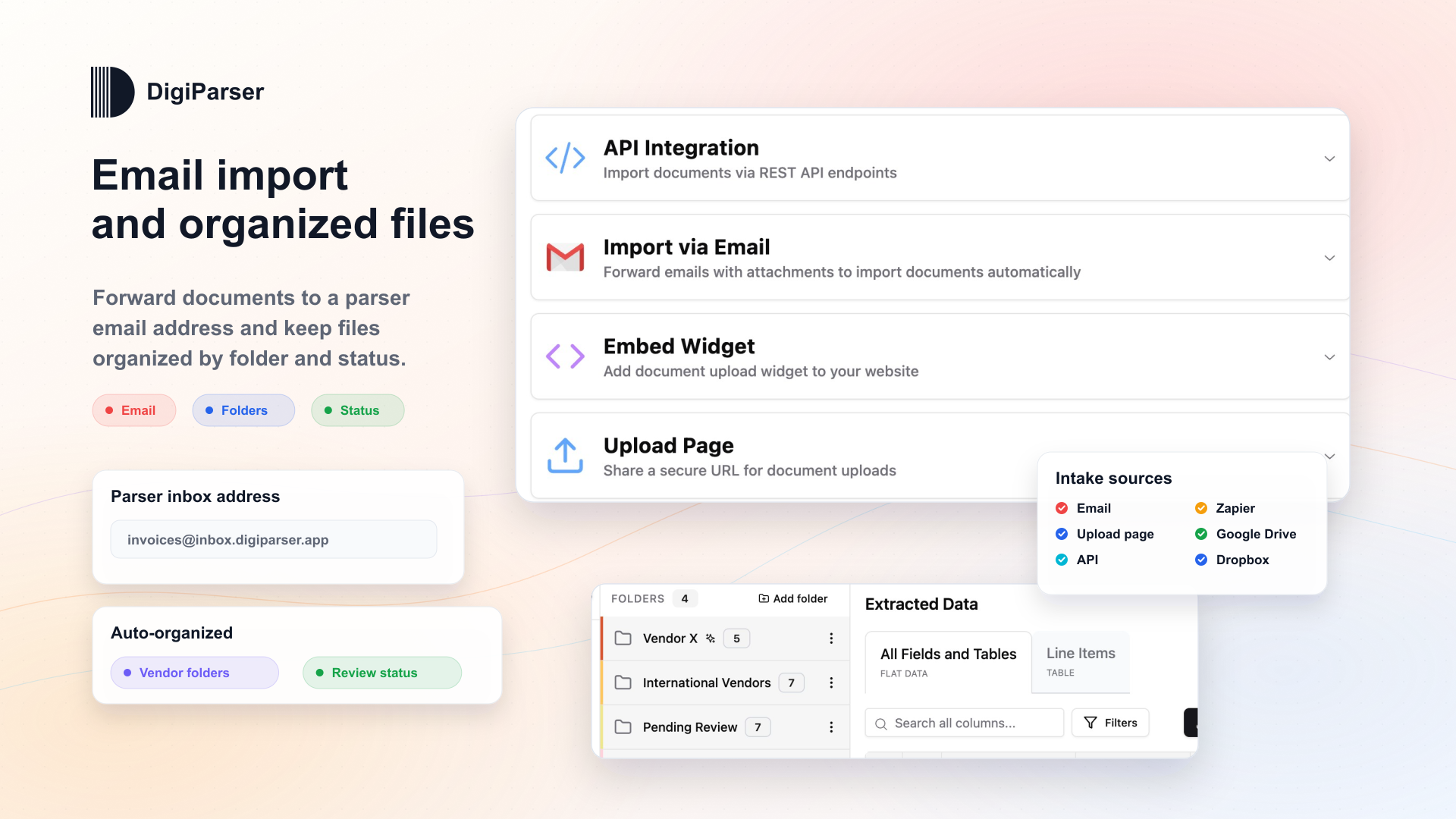Expand the API Integration section chevron
Viewport: 1456px width, 819px height.
pos(1329,158)
